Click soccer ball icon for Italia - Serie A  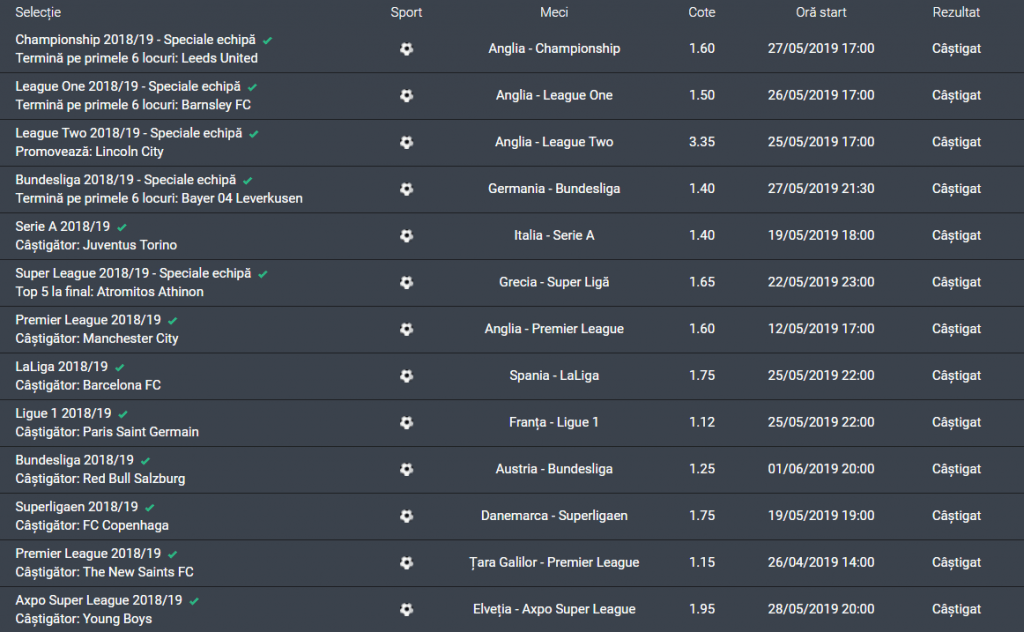[x=406, y=236]
